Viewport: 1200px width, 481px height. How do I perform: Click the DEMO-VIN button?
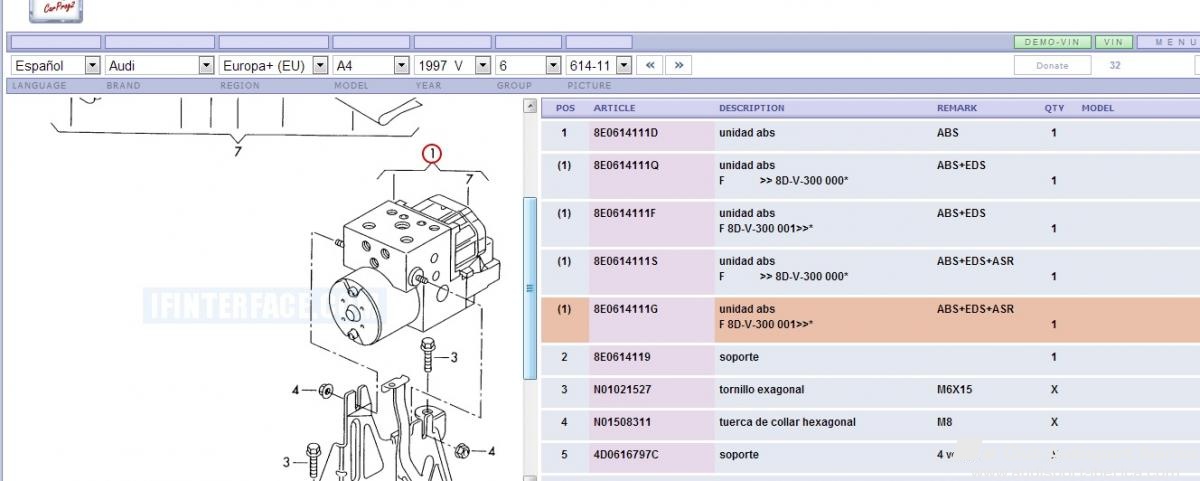[1052, 42]
